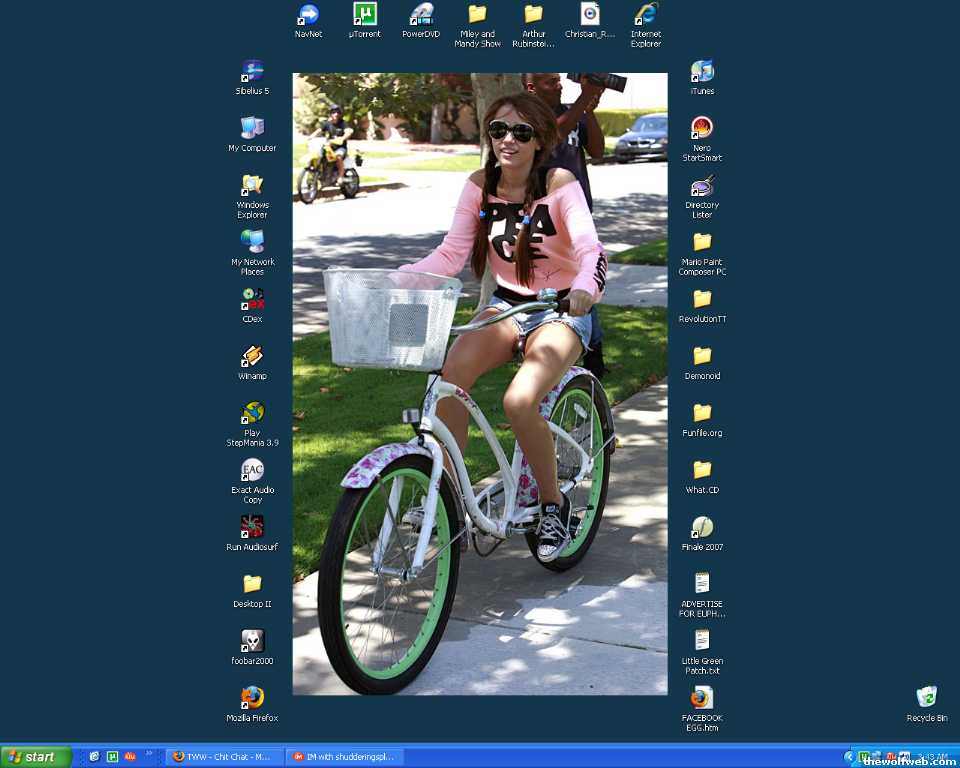Select the Sibelius 5 desktop icon
960x768 pixels.
(x=252, y=72)
